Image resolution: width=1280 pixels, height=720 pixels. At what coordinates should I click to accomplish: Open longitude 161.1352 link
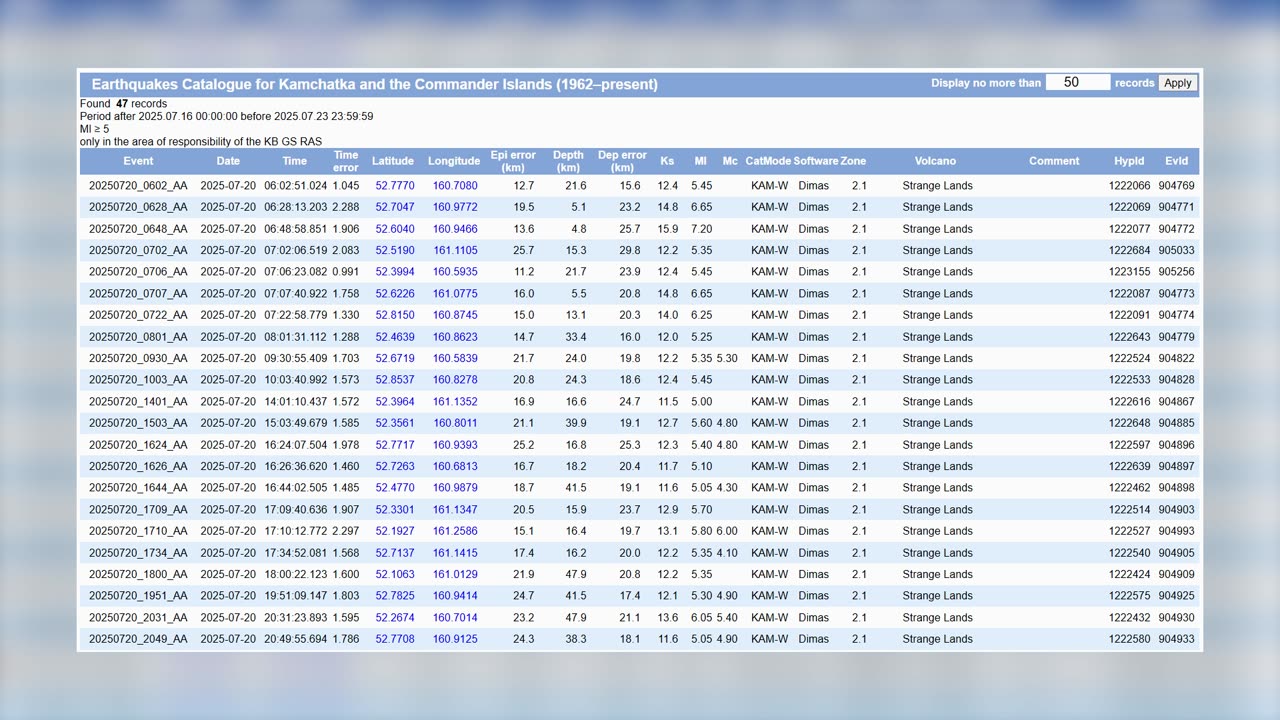tap(455, 402)
